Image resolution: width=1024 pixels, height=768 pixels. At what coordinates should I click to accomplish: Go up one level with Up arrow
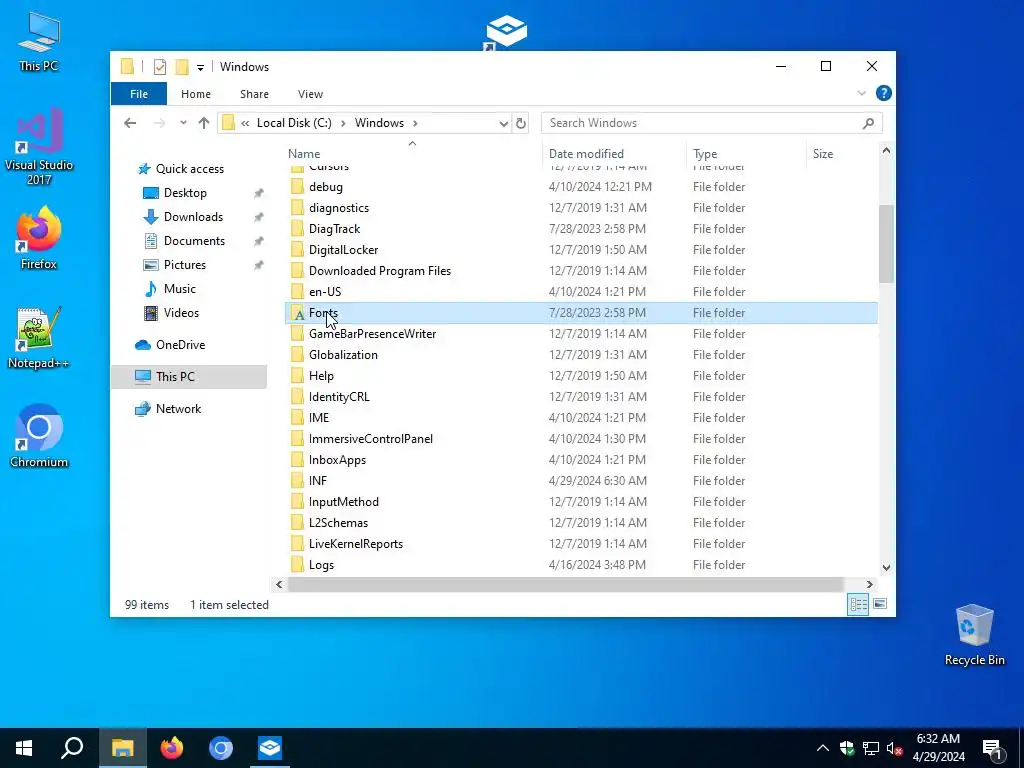point(204,123)
